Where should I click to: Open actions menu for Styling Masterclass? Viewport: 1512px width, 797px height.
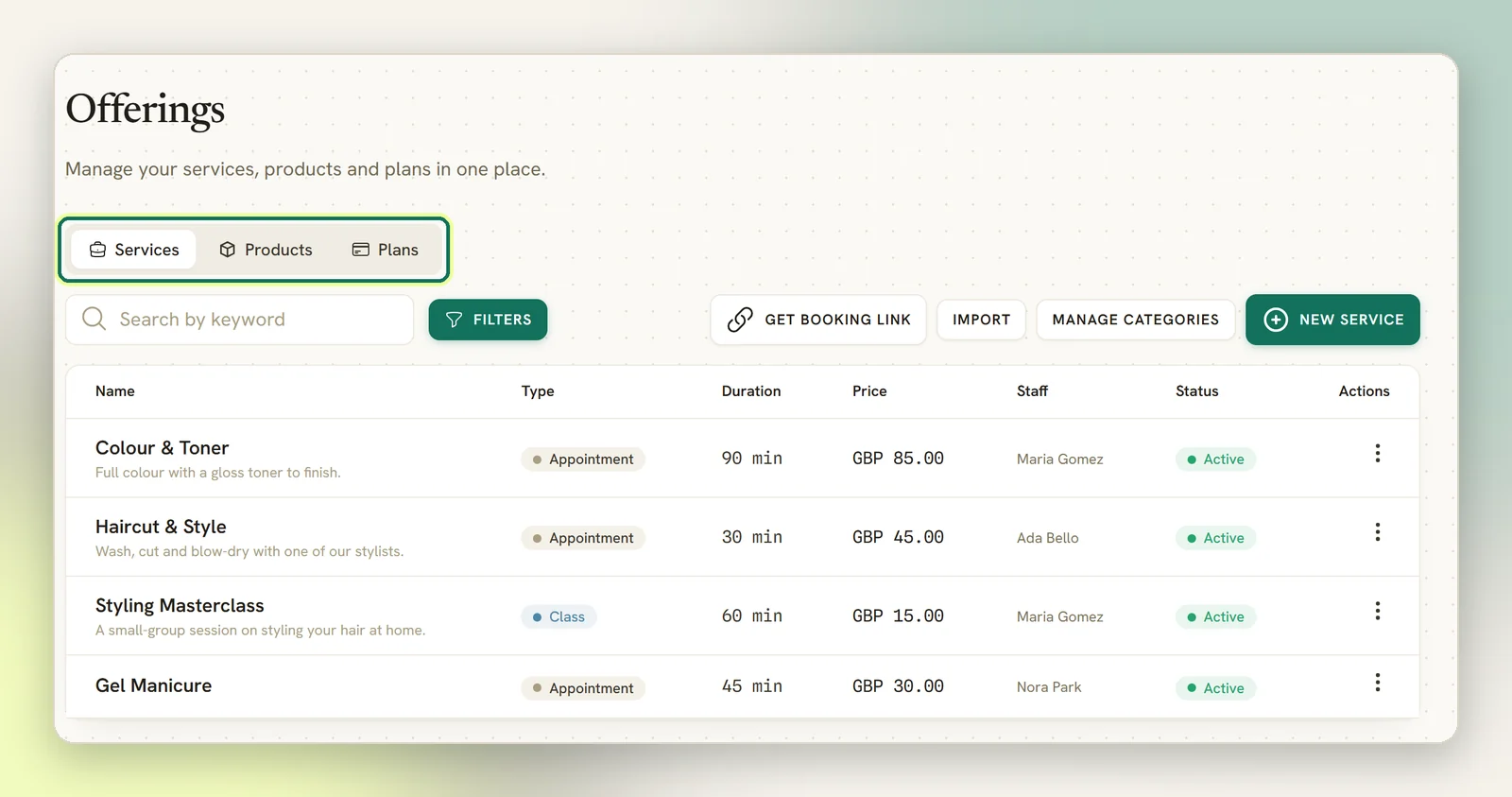1377,611
